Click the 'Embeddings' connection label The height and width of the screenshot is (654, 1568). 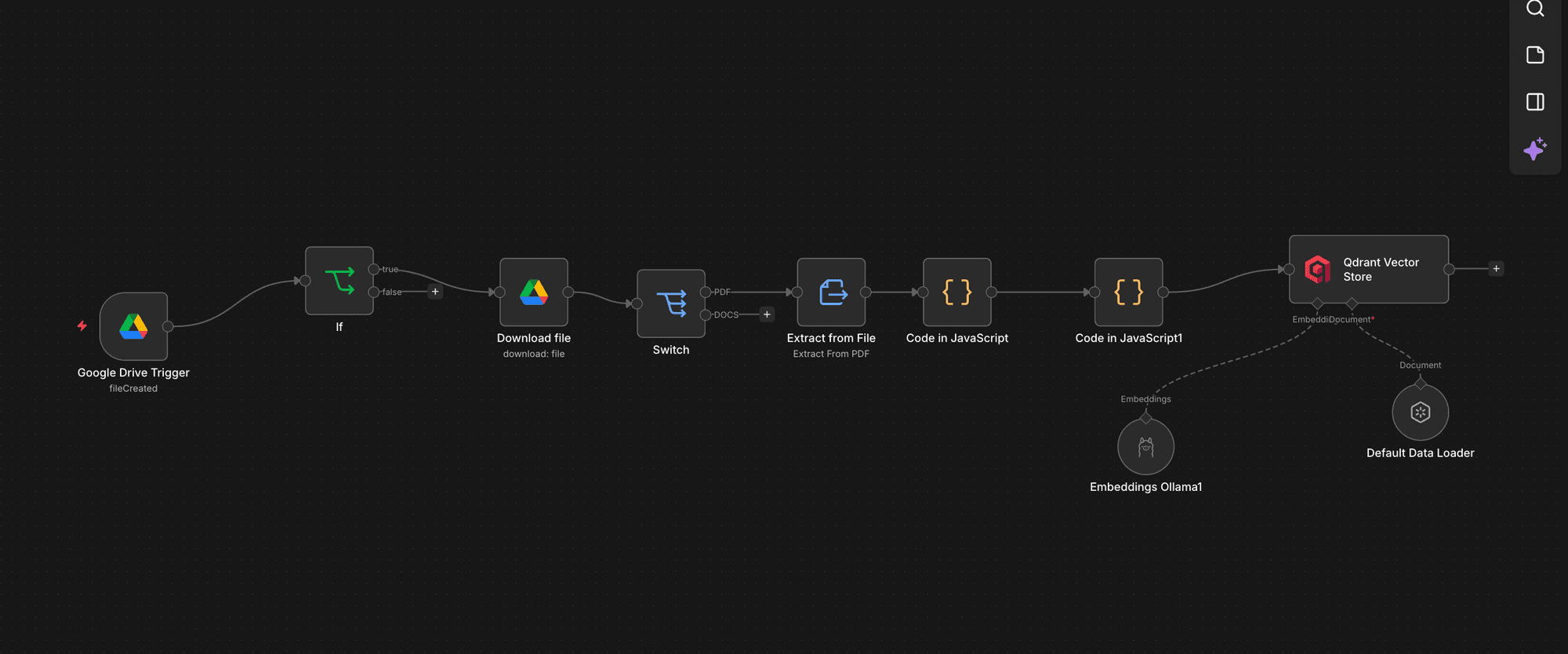[1146, 399]
